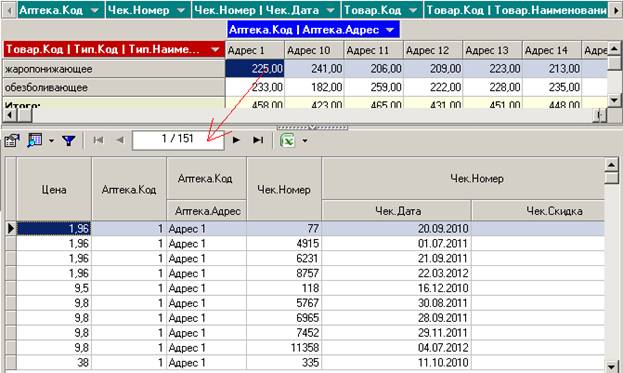Go to the first record page
Screen dimensions: 623x373
[98, 140]
